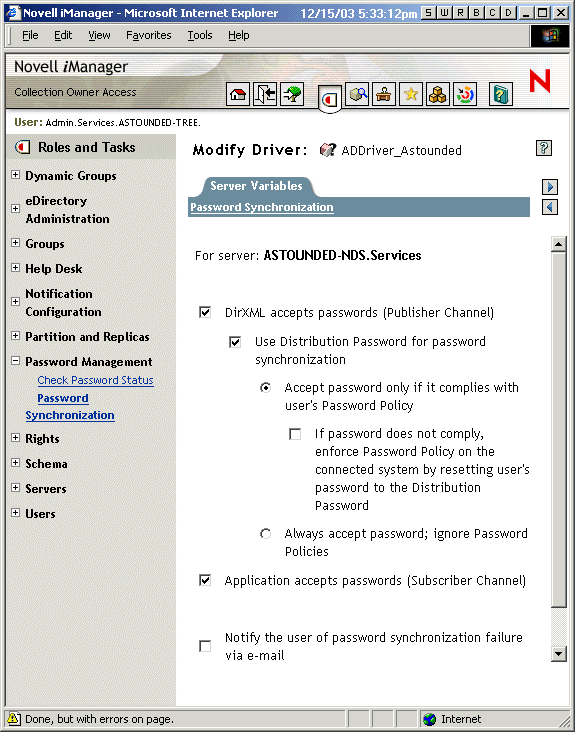Enable Notify the user of synchronization failure via e-mail

pos(205,646)
